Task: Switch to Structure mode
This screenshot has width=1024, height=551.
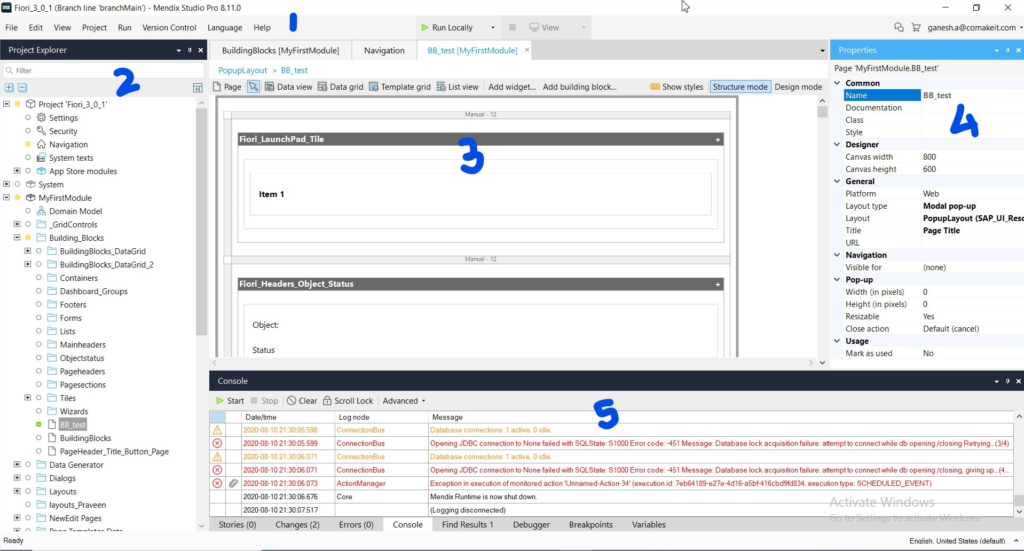Action: click(740, 87)
